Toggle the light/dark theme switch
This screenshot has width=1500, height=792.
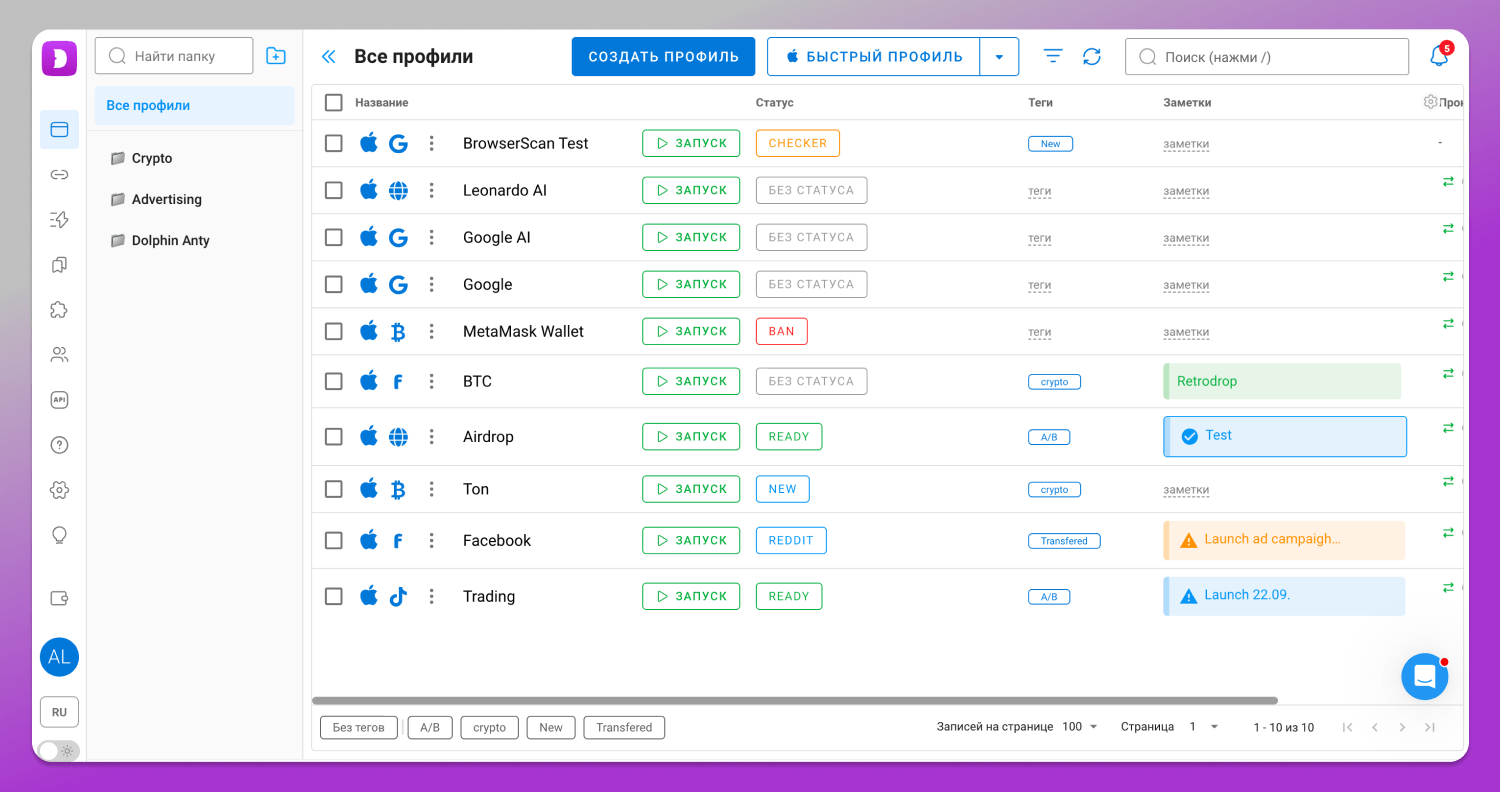(58, 750)
